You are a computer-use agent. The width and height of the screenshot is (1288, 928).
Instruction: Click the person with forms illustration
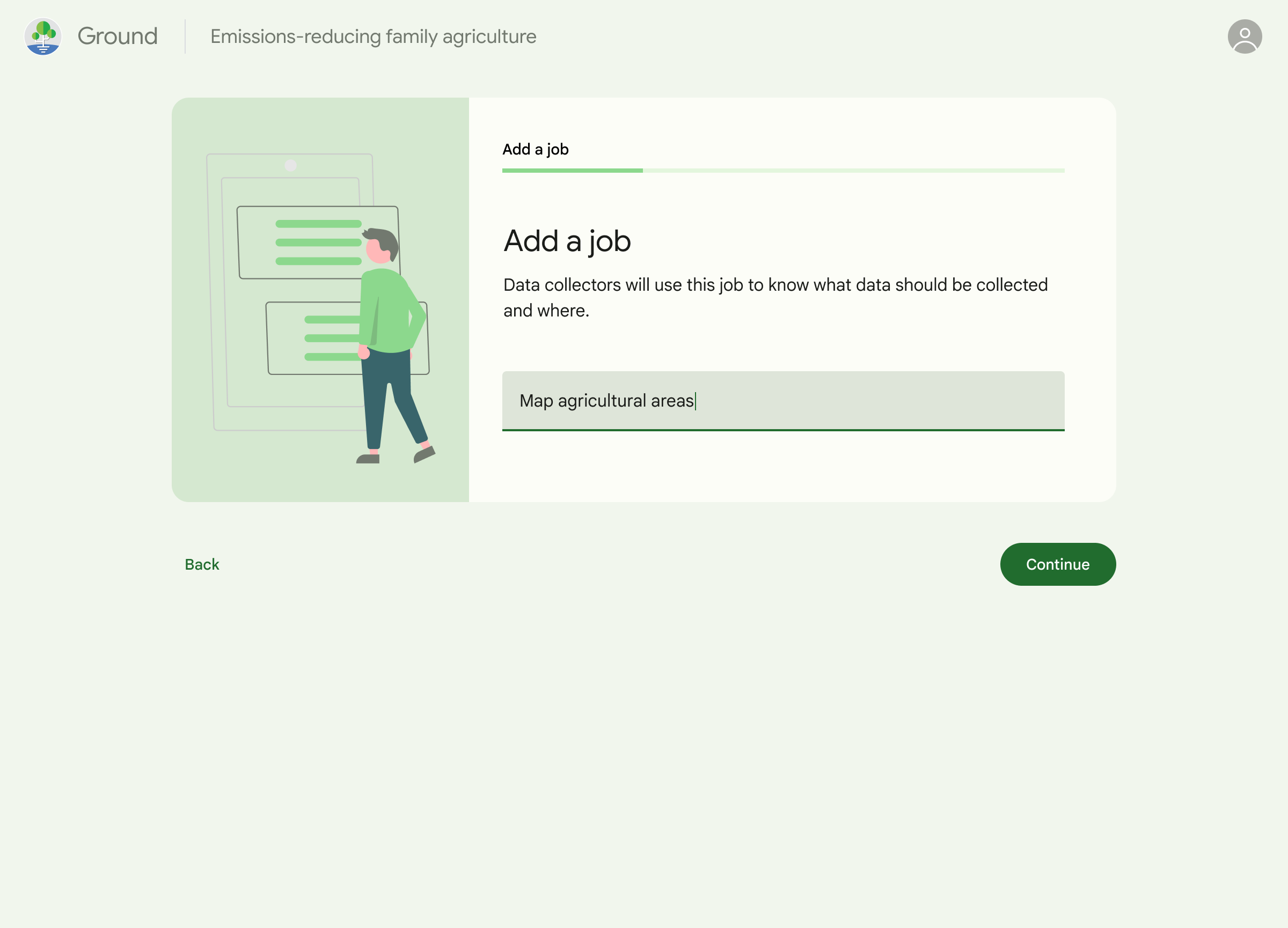tap(320, 308)
